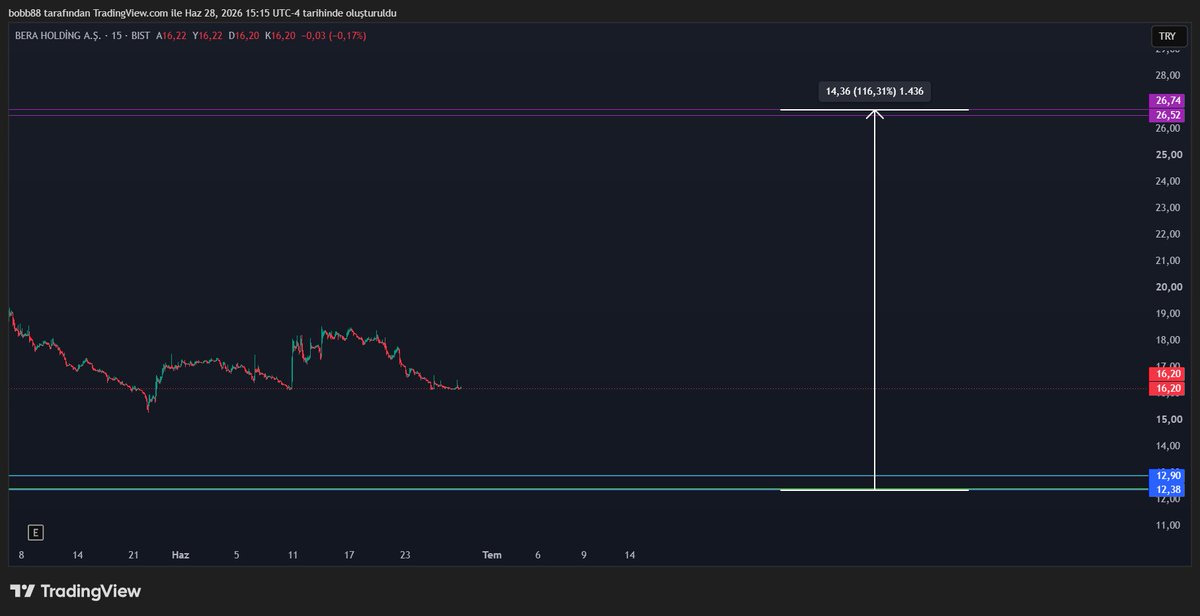Click the 12,38 blue price label
1200x616 pixels.
1167,489
